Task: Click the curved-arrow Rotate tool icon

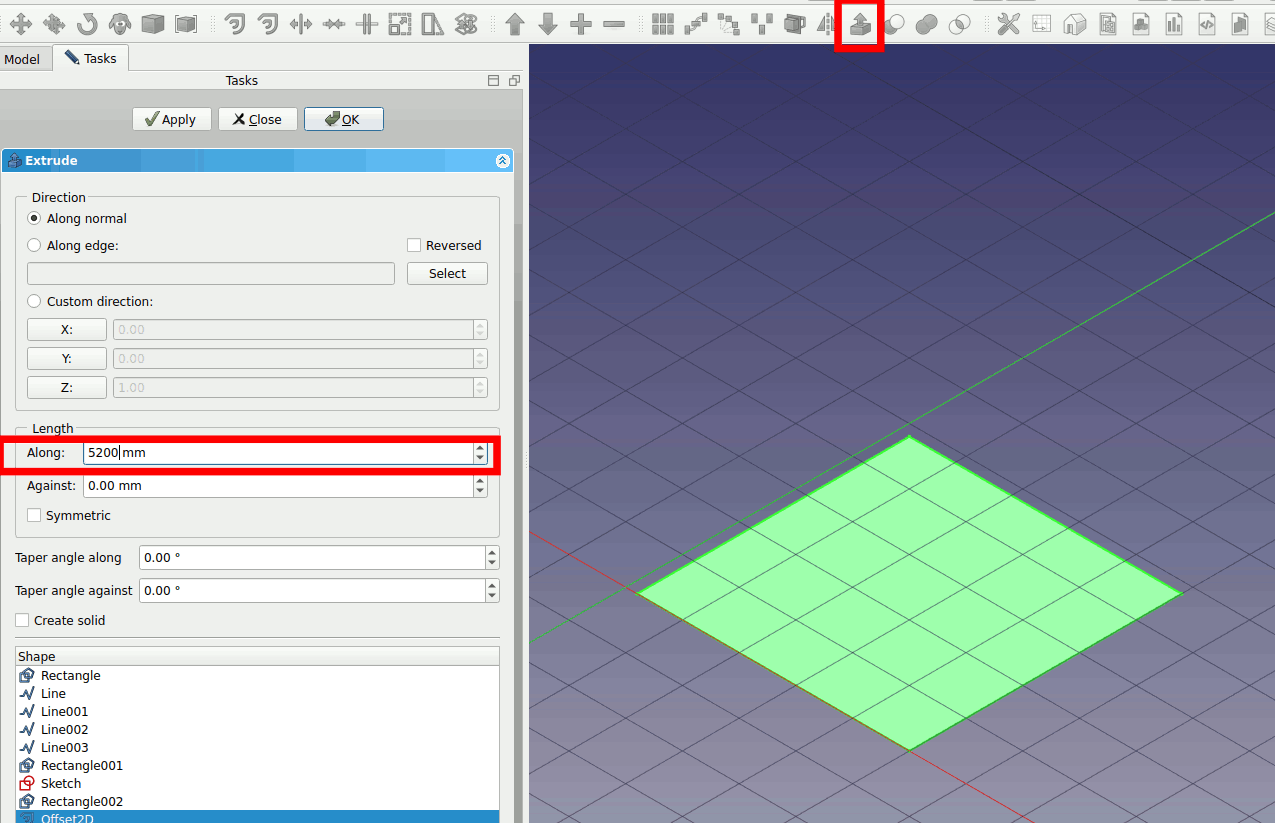Action: tap(87, 24)
